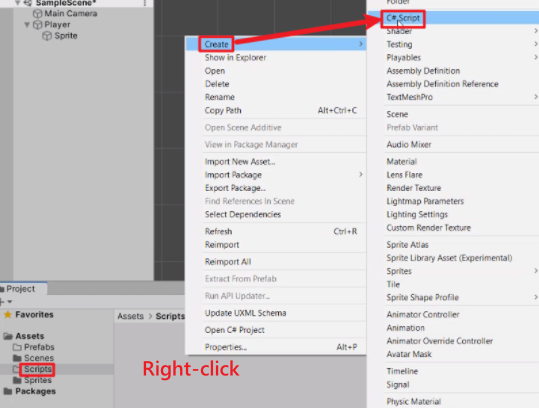This screenshot has width=539, height=408.
Task: Click the Sprites folder icon
Action: point(17,380)
